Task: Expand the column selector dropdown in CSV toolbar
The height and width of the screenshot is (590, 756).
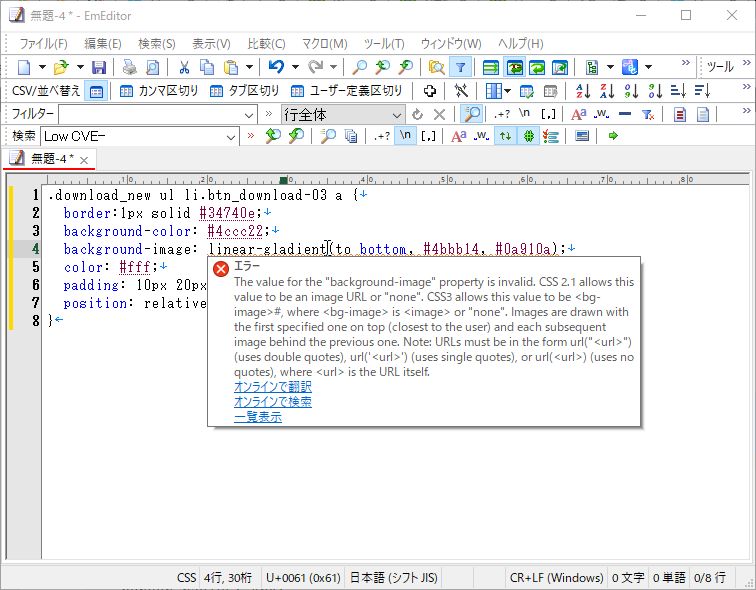Action: 507,91
